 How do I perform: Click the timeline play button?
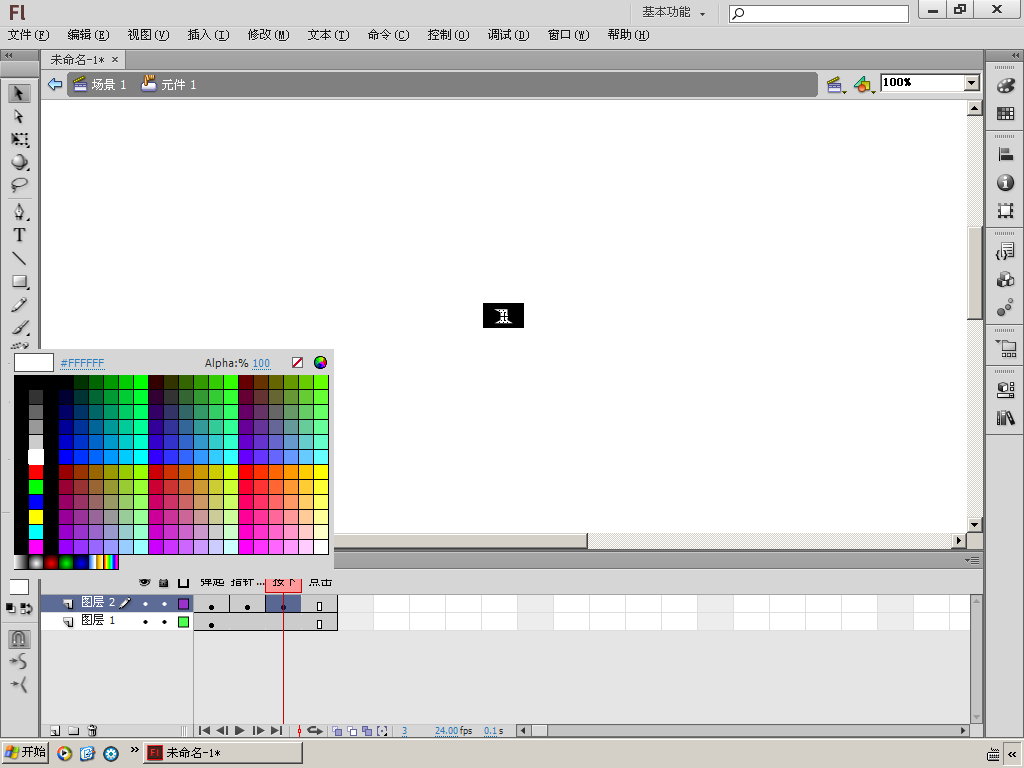(x=240, y=731)
